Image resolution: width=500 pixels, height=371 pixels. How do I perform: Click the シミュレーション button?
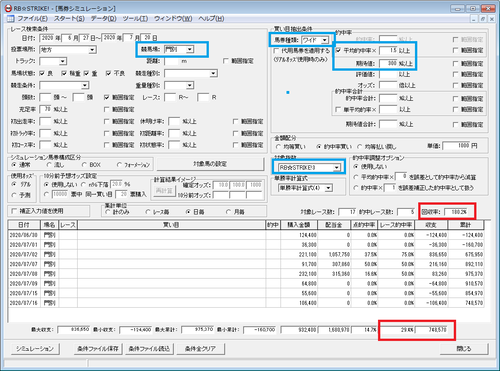coord(35,349)
